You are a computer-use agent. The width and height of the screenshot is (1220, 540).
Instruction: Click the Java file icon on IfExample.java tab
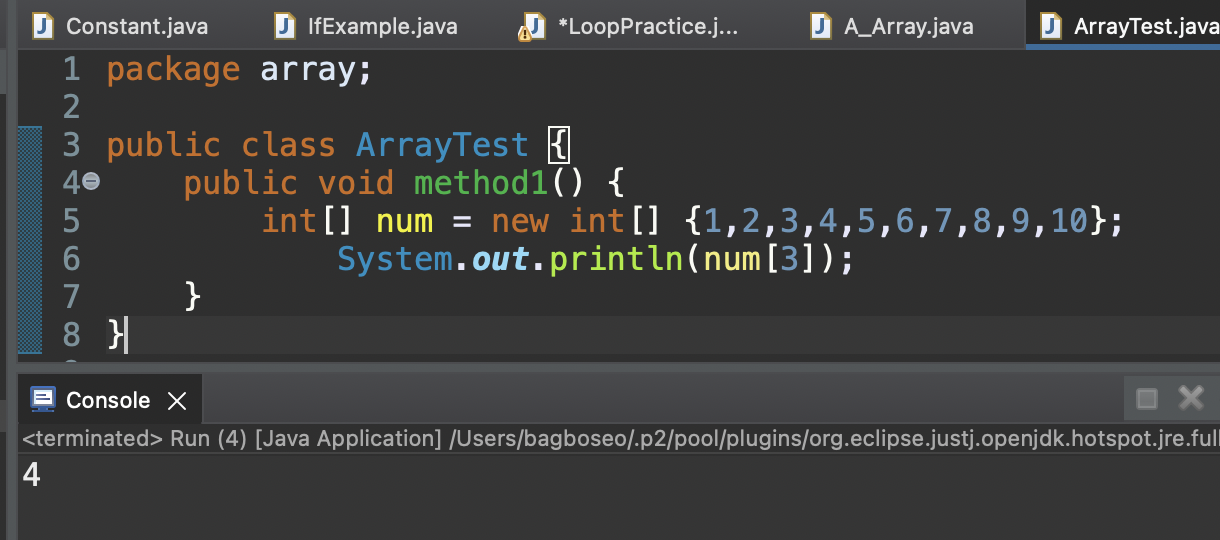coord(286,25)
